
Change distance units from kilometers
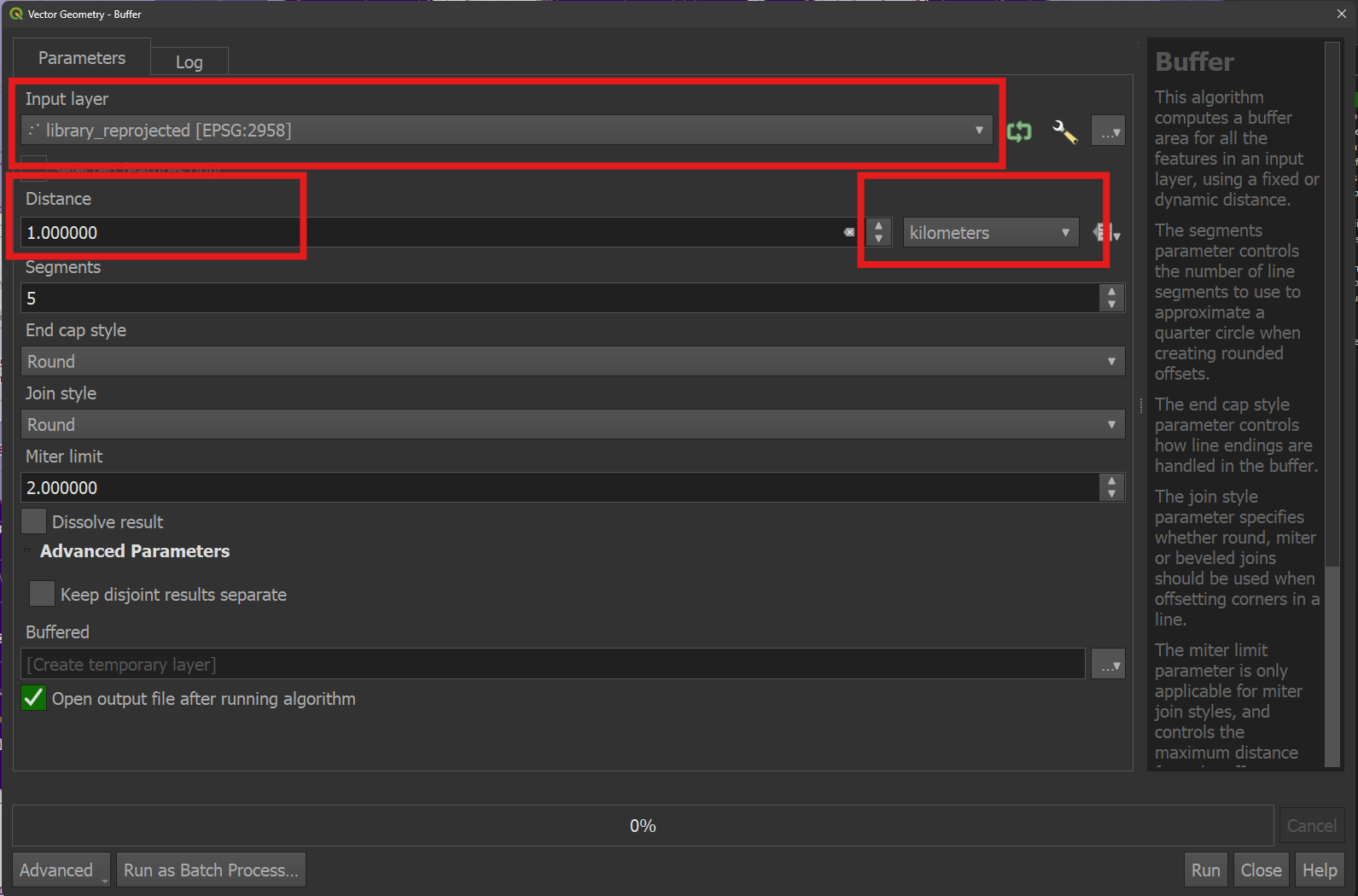tap(991, 232)
